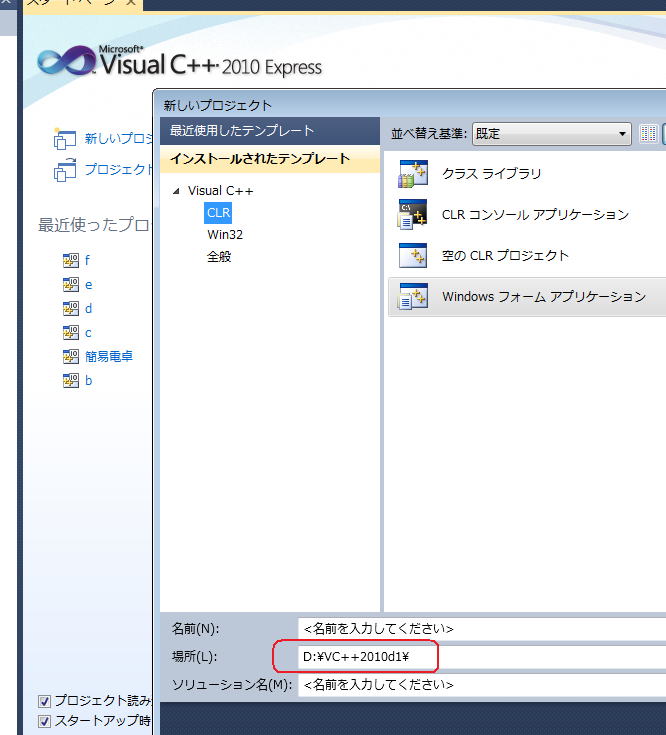Select the 空の CLR プロジェクト template icon
Image resolution: width=666 pixels, height=735 pixels.
[413, 255]
